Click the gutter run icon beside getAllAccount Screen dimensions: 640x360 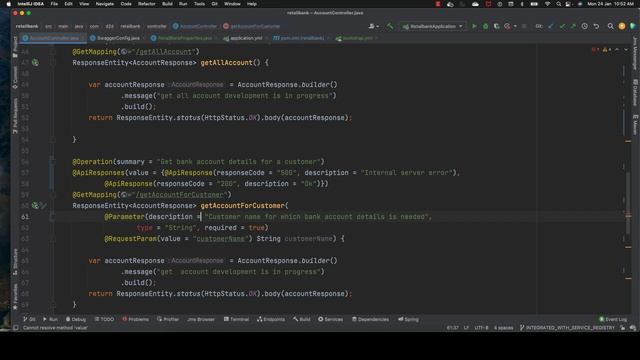36,62
